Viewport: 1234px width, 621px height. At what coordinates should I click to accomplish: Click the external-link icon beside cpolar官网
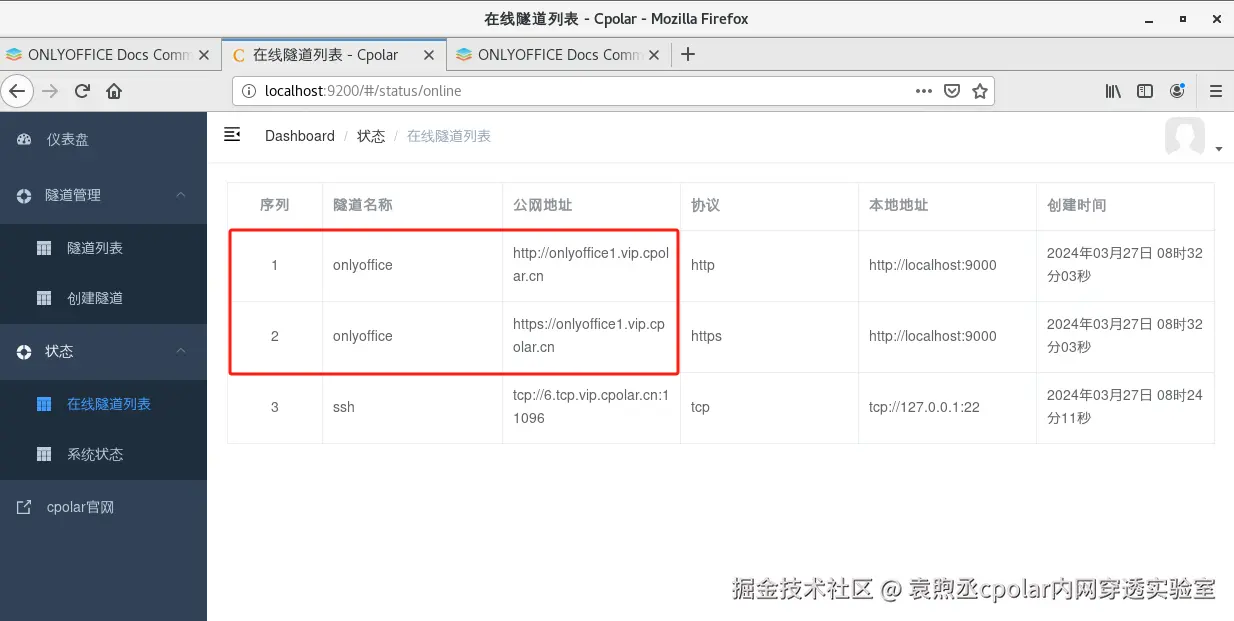pyautogui.click(x=24, y=507)
